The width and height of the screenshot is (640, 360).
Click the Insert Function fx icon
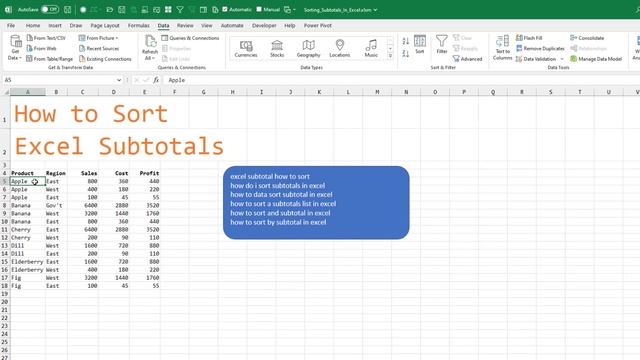click(156, 80)
